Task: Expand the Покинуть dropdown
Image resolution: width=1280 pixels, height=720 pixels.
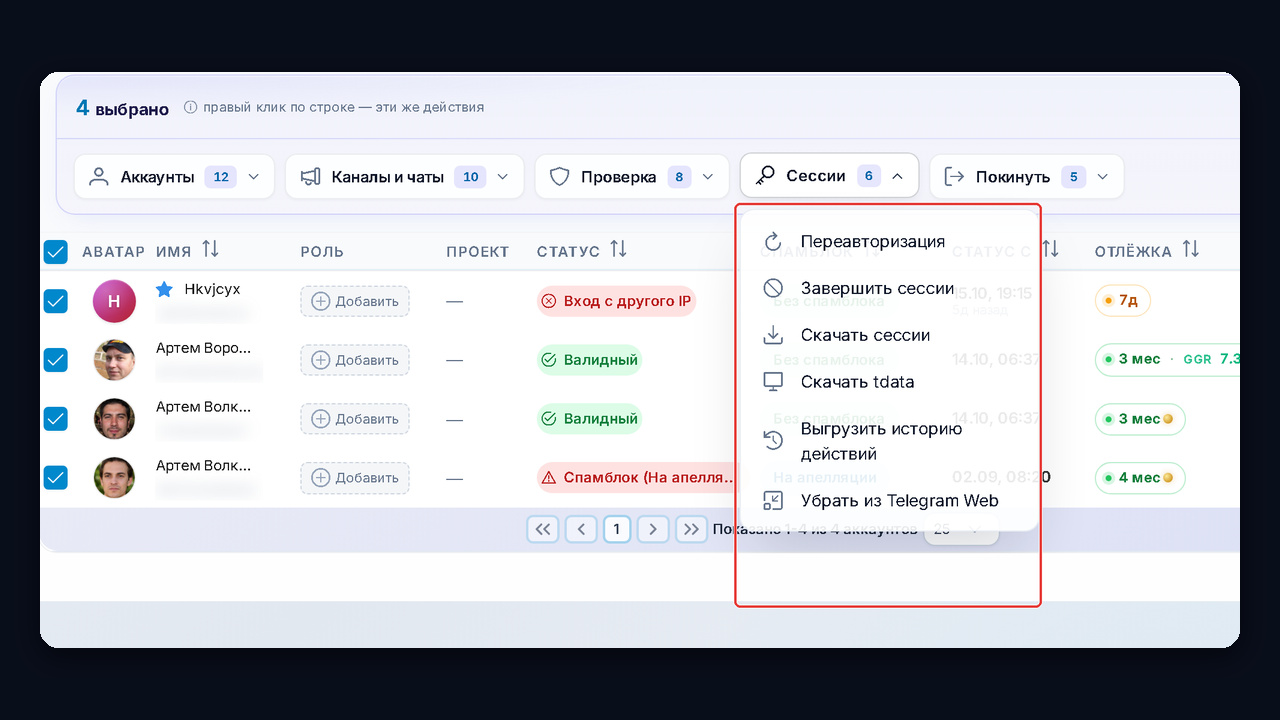Action: click(x=1027, y=177)
